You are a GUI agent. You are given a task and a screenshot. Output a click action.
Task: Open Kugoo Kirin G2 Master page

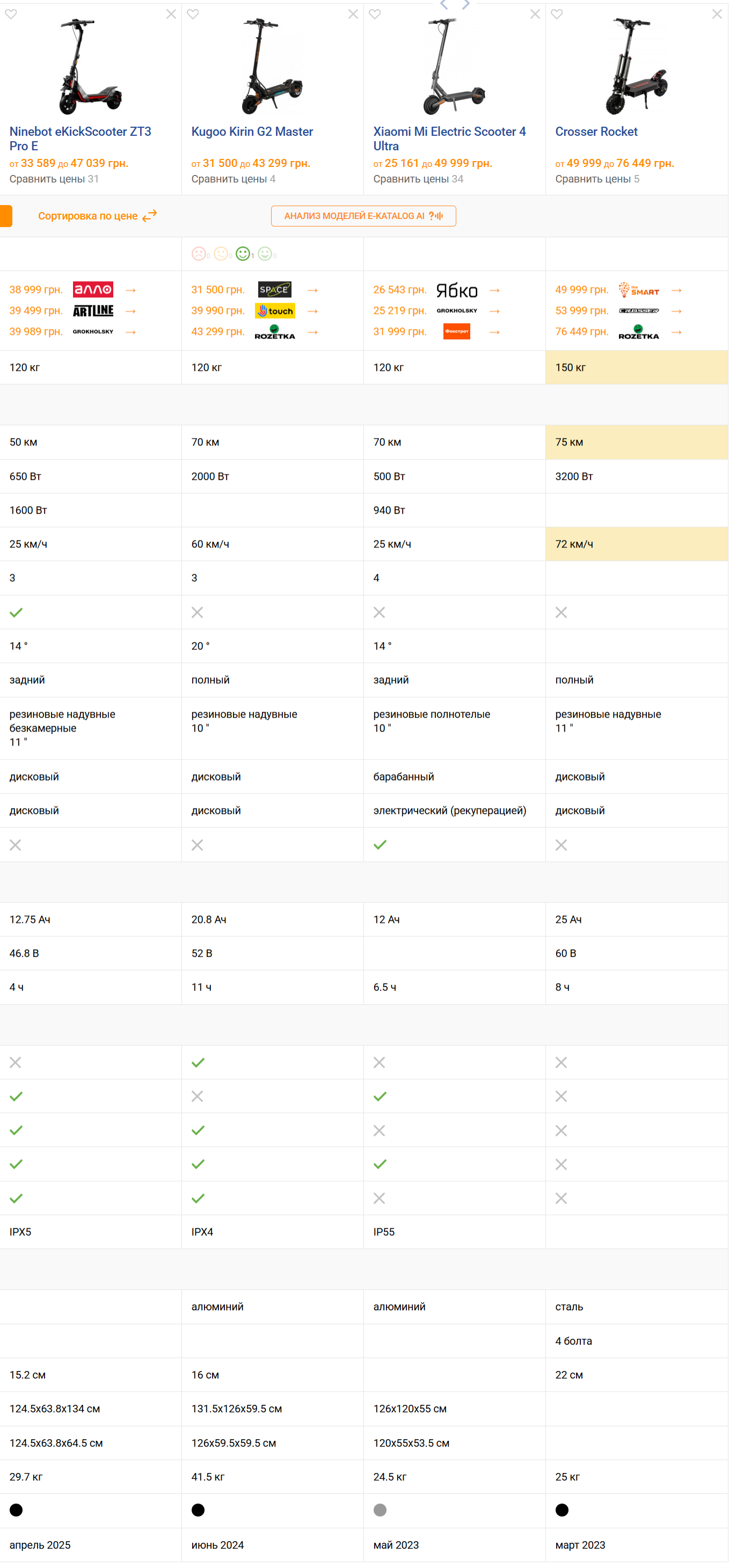(x=252, y=132)
